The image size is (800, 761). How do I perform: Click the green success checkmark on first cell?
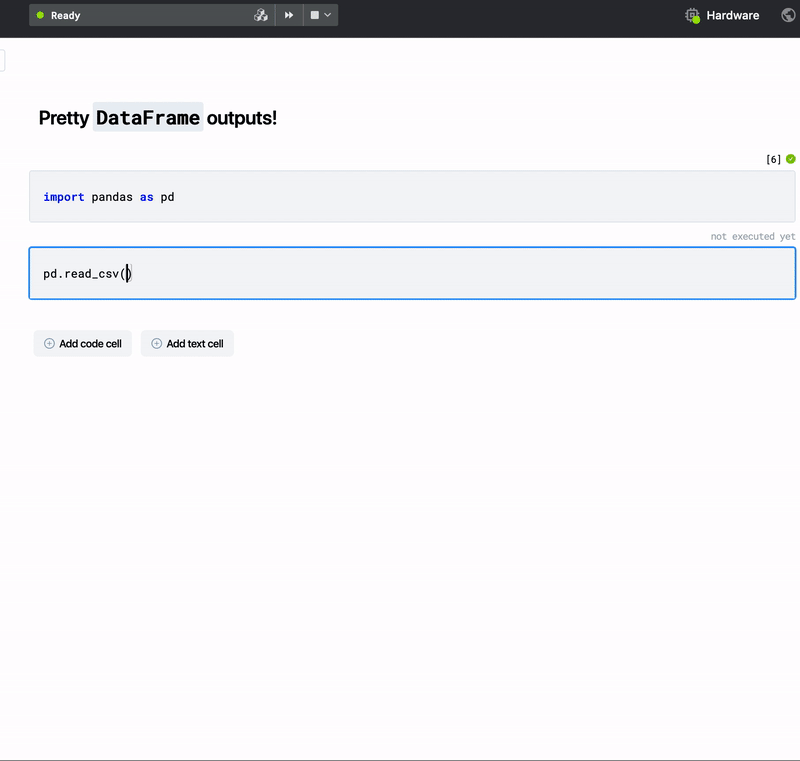[x=791, y=159]
